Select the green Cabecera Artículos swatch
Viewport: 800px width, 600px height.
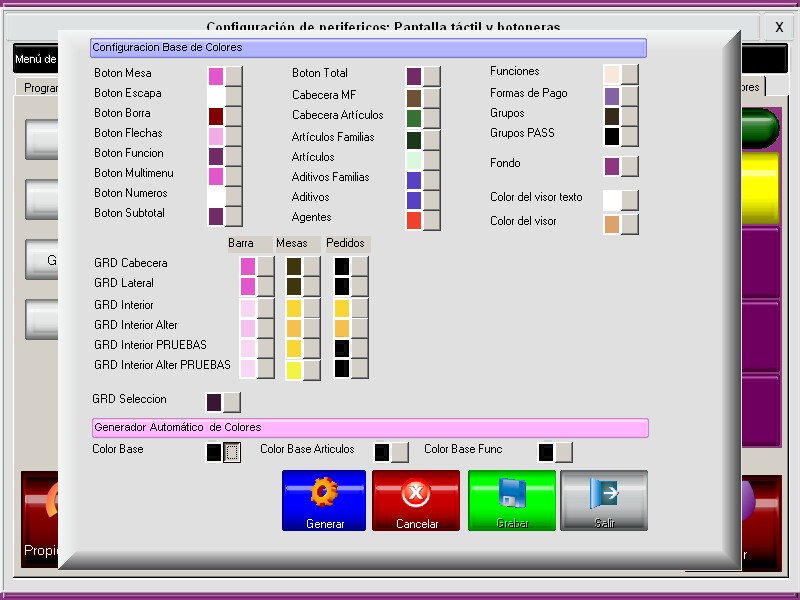pyautogui.click(x=414, y=118)
